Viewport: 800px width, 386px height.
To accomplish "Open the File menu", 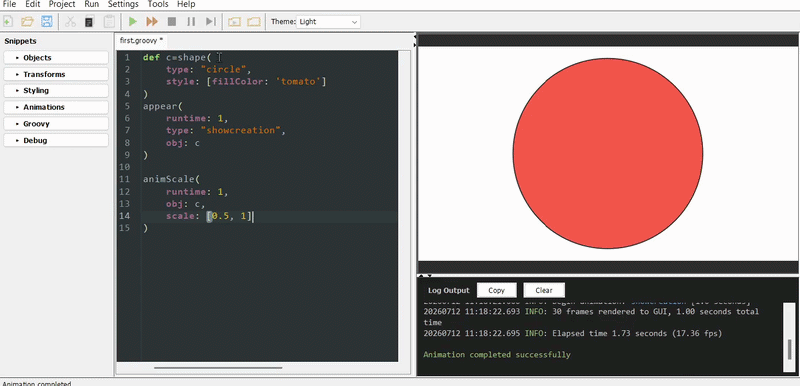I will [9, 5].
